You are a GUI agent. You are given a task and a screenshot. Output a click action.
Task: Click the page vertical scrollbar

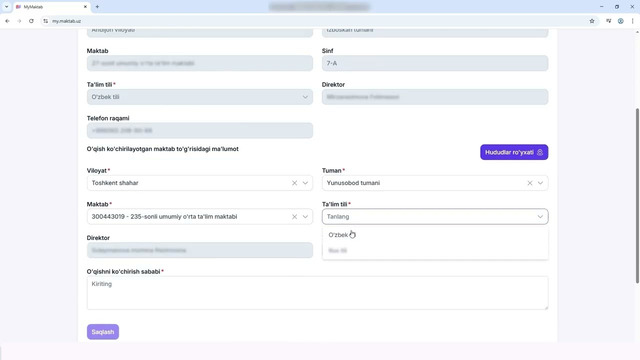click(637, 196)
